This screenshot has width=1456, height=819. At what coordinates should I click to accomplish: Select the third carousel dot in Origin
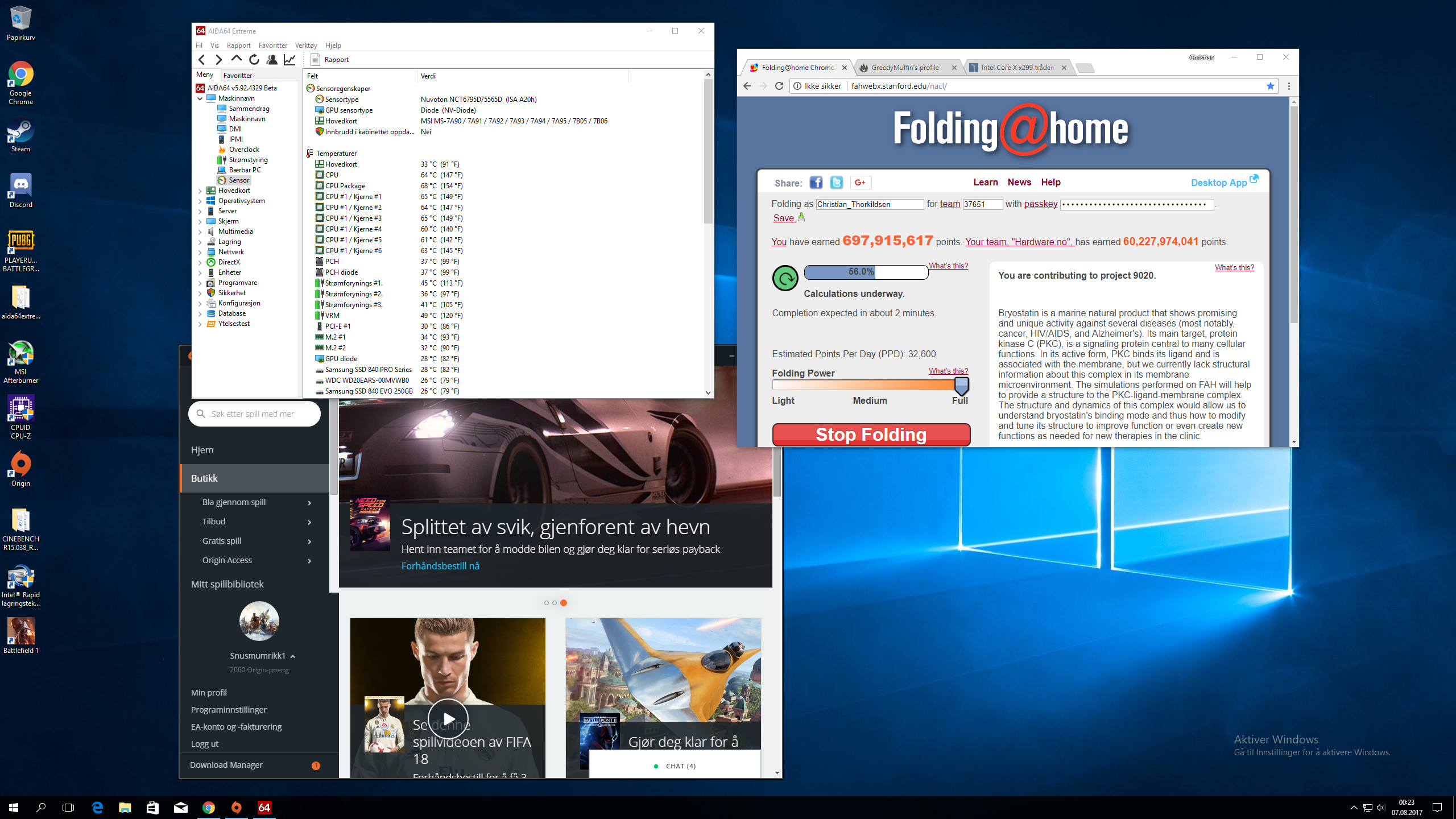coord(563,603)
